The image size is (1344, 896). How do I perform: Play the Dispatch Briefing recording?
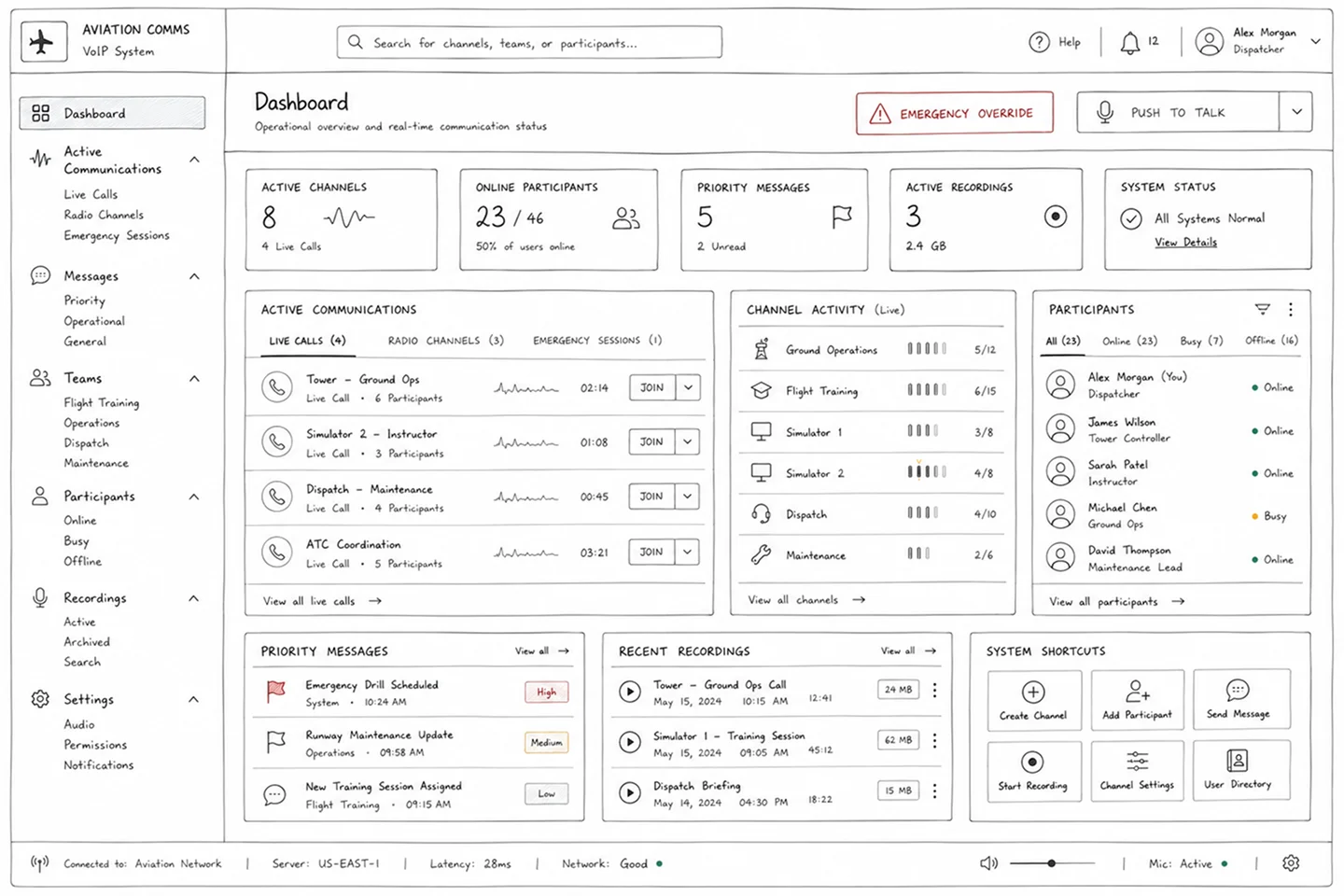coord(630,792)
